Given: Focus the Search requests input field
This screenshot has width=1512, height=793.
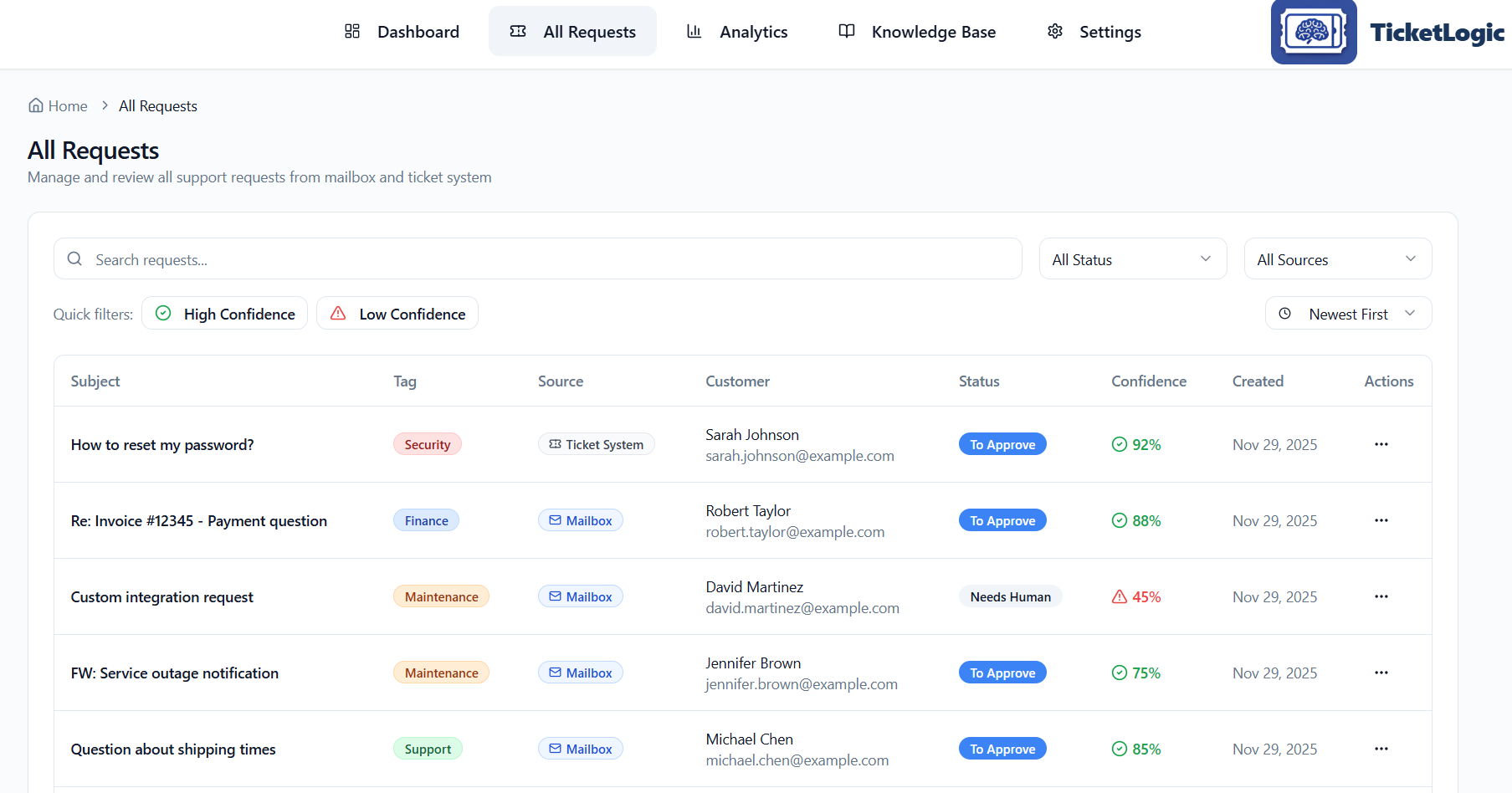Looking at the screenshot, I should [552, 259].
